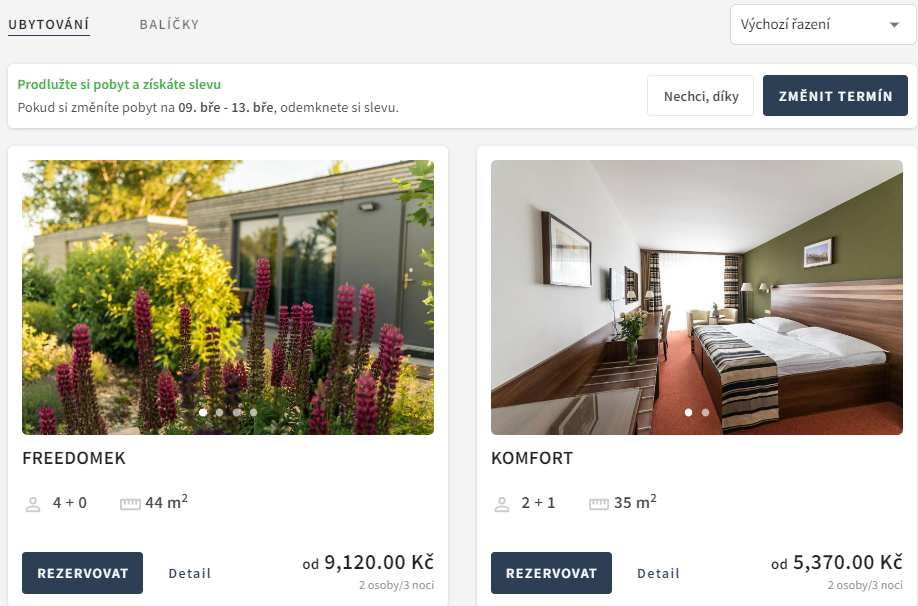Image resolution: width=918 pixels, height=606 pixels.
Task: Reserve the FREEDOMEK accommodation
Action: pyautogui.click(x=83, y=573)
